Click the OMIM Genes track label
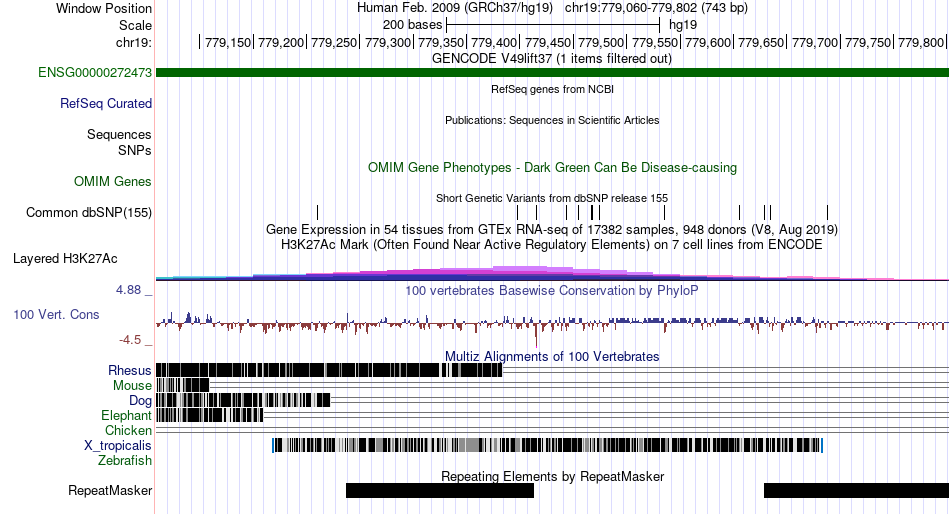This screenshot has height=514, width=950. pos(112,181)
